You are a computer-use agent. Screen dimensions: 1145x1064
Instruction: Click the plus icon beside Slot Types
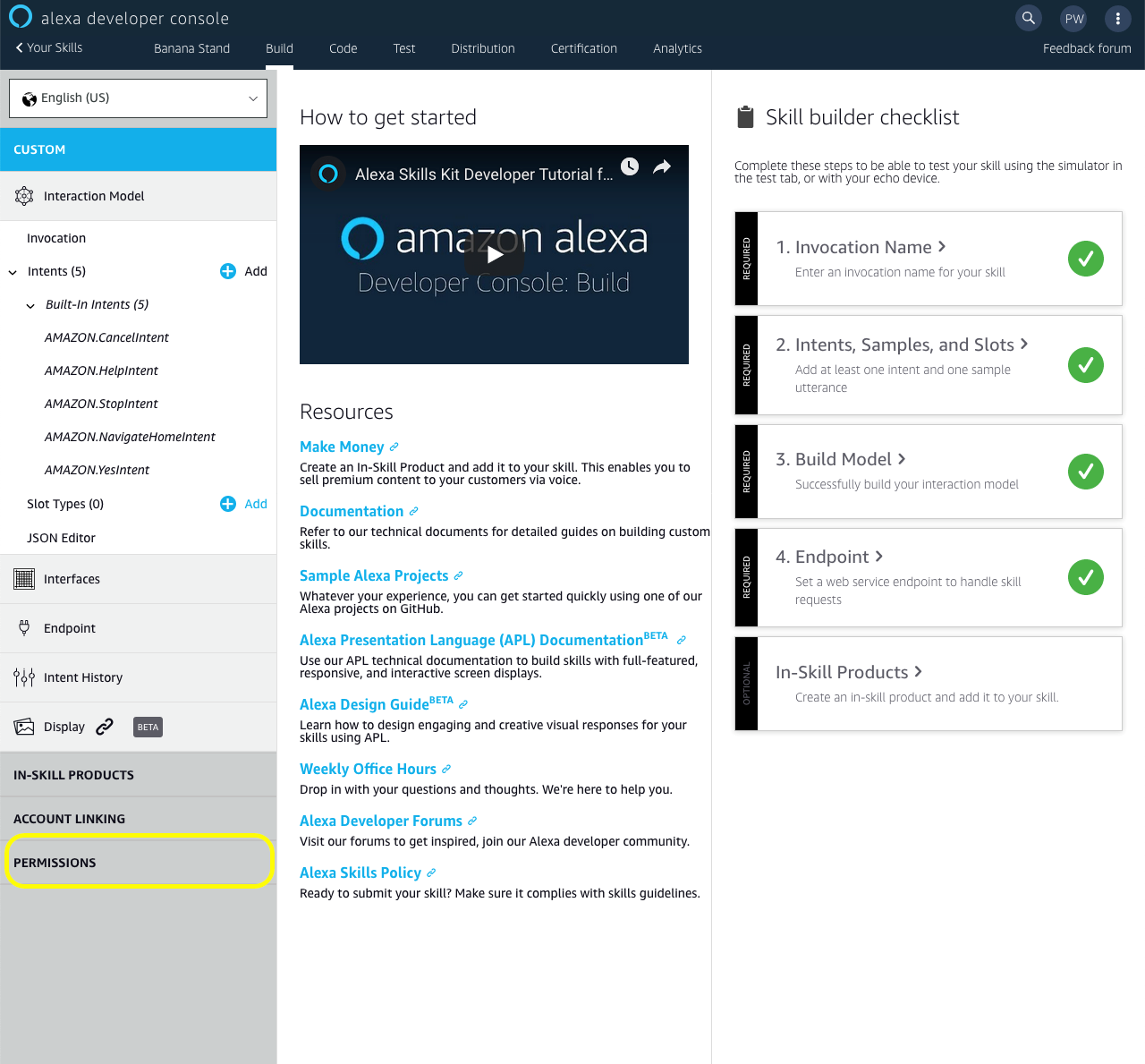(228, 504)
